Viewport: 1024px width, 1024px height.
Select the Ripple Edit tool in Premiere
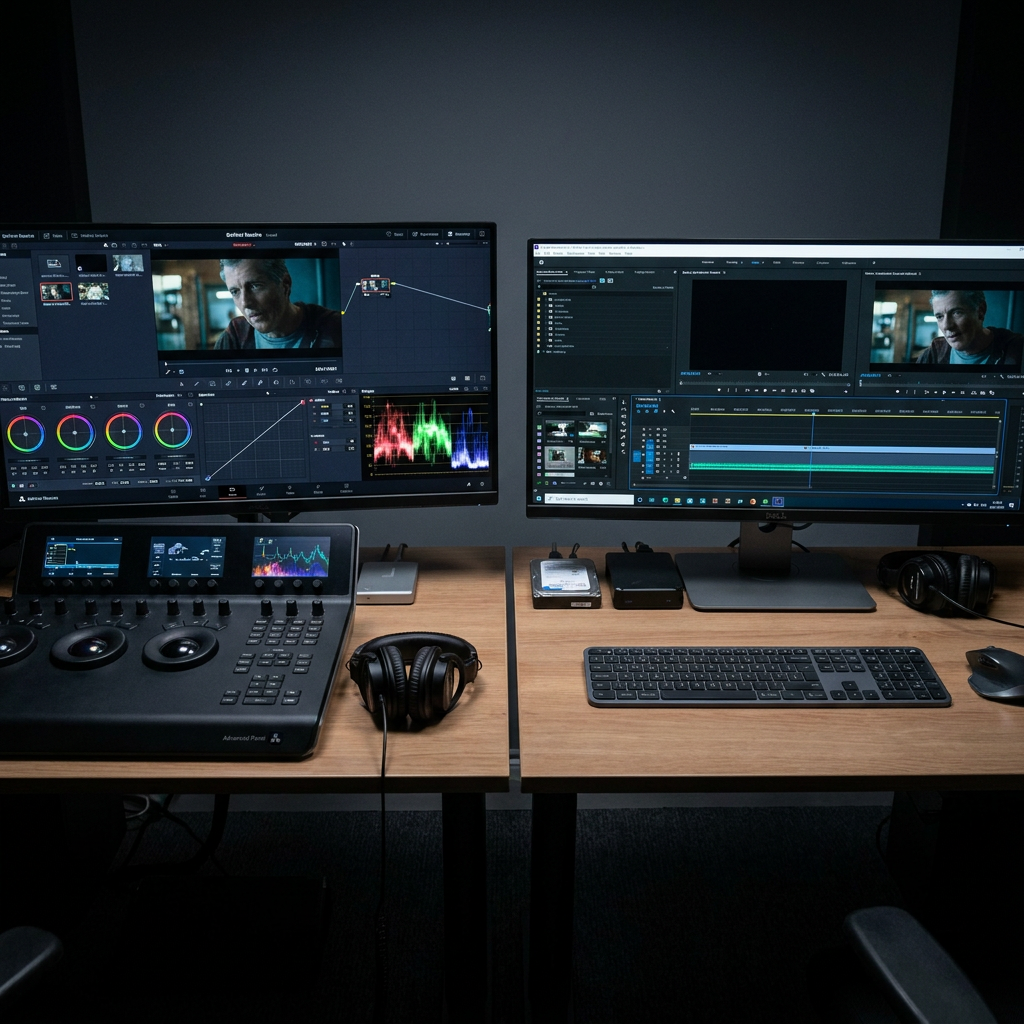pyautogui.click(x=624, y=416)
